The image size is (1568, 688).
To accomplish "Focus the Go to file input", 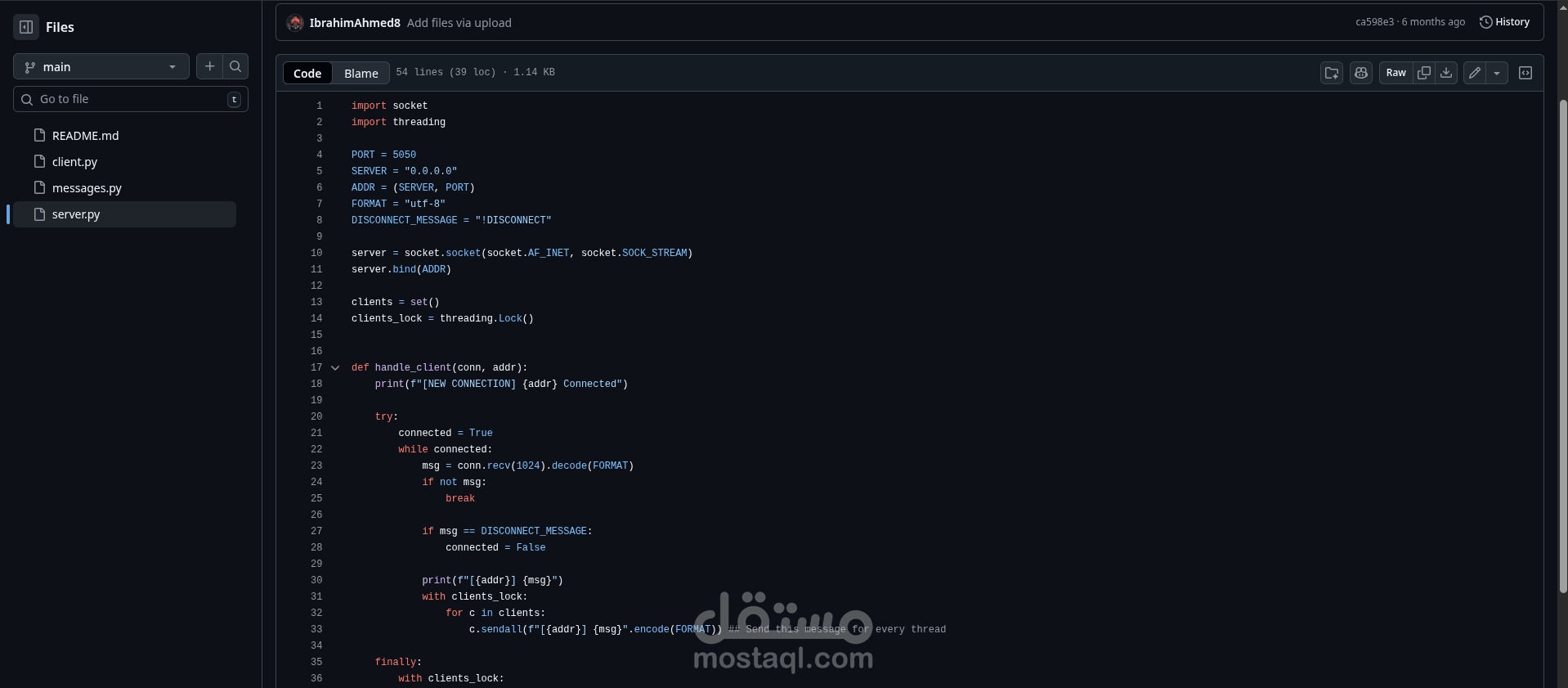I will [x=131, y=99].
